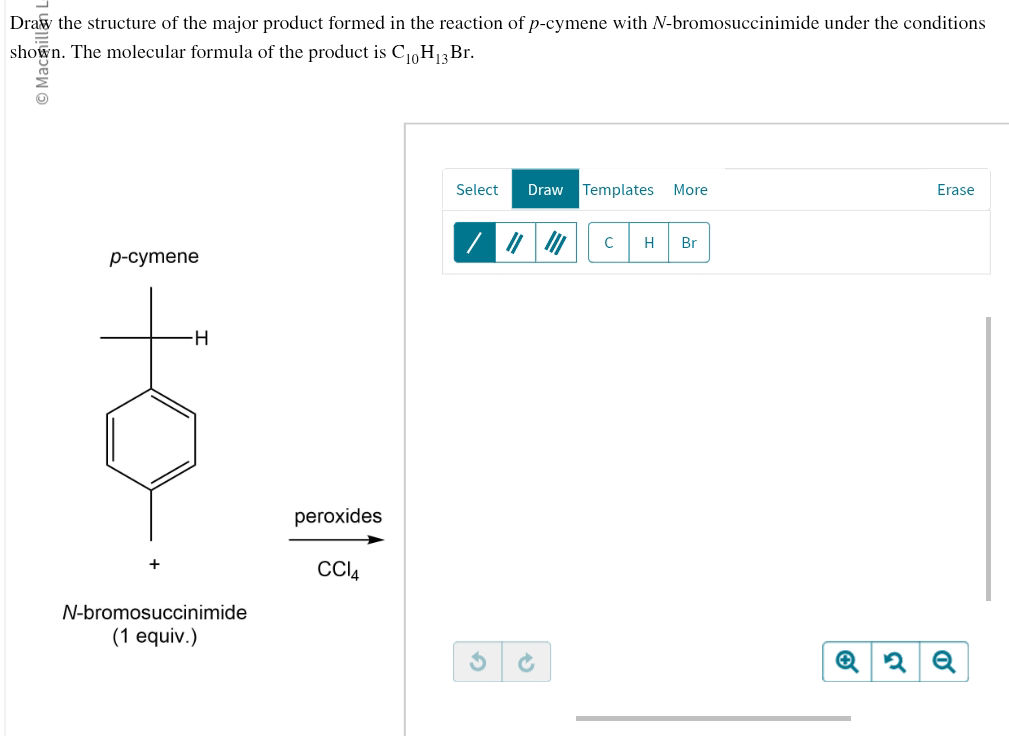Click the zoom in magnifier icon
This screenshot has width=1009, height=736.
846,661
